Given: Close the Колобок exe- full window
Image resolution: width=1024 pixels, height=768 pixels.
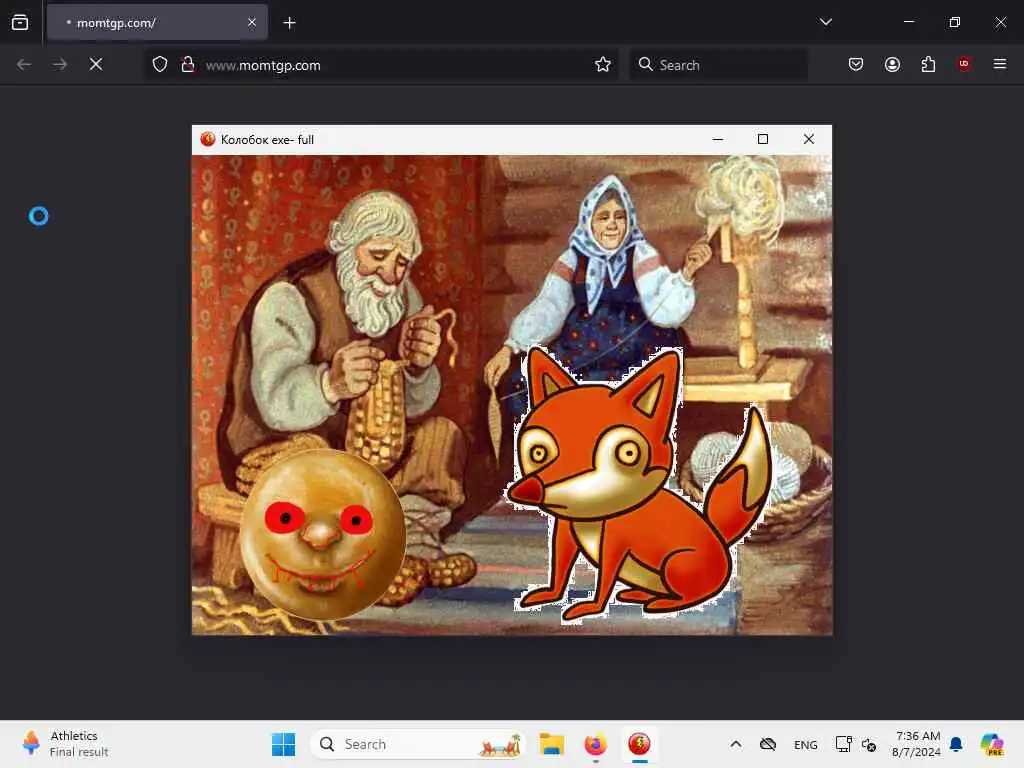Looking at the screenshot, I should [x=808, y=139].
